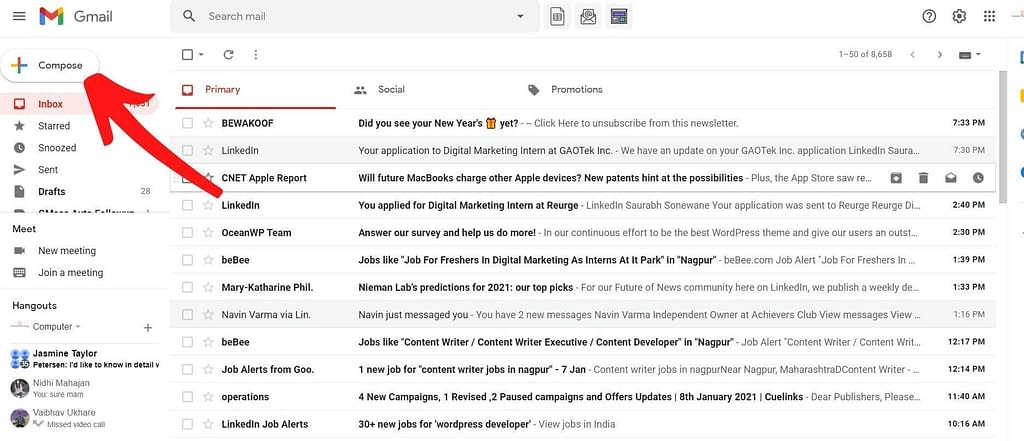This screenshot has height=441, width=1024.
Task: Show search options dropdown arrow
Action: point(520,16)
